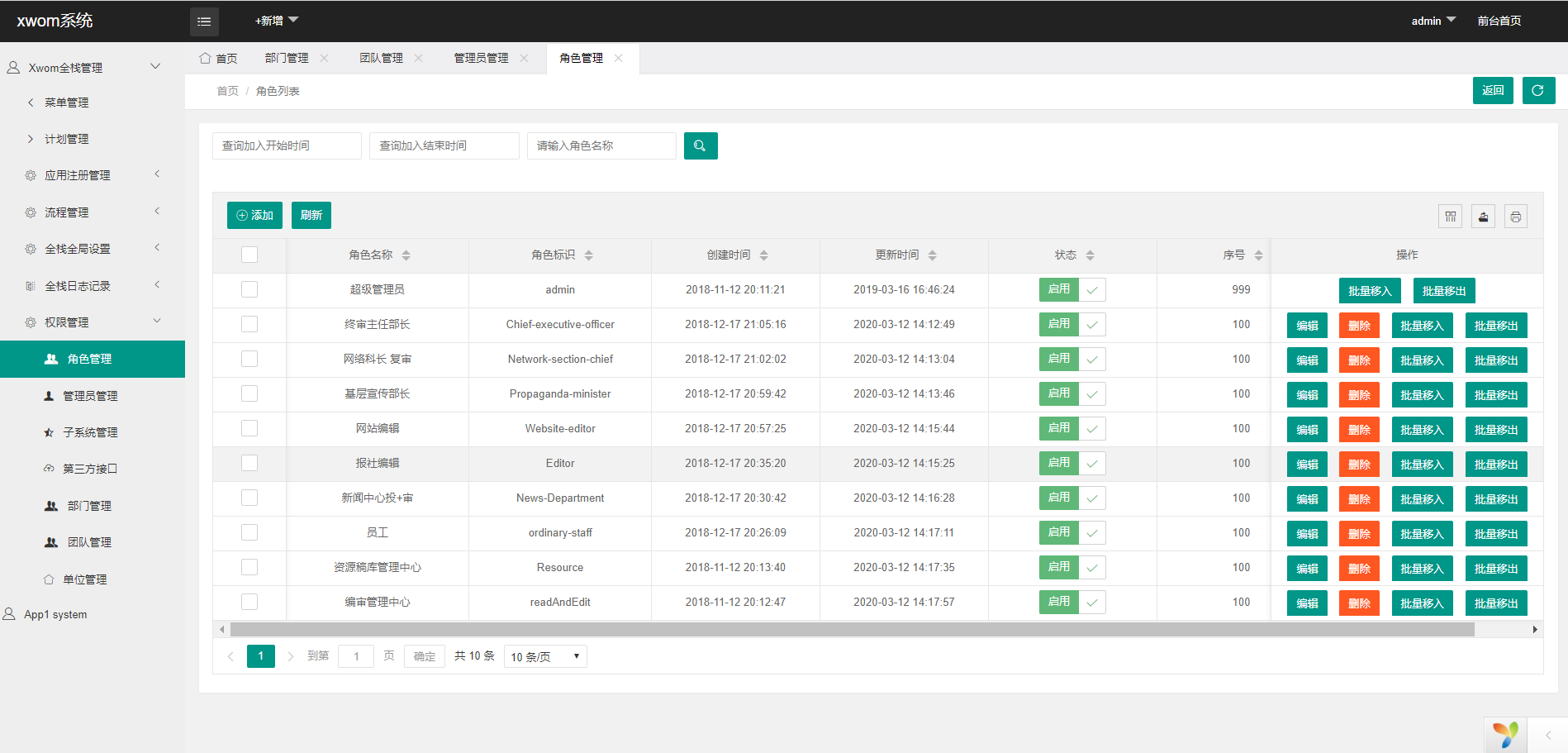
Task: Check the checkbox for 网站编辑 row
Action: click(x=249, y=428)
